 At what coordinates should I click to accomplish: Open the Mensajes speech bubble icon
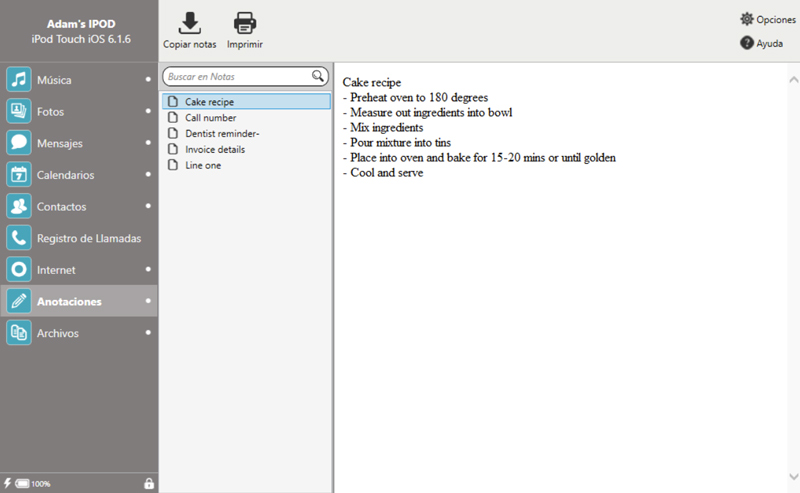point(19,143)
